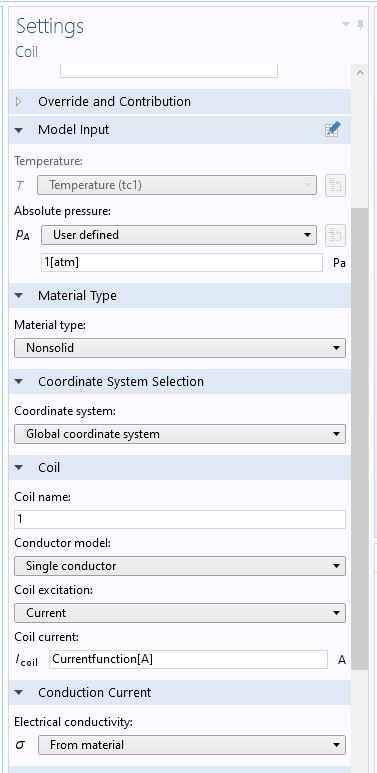Viewport: 377px width, 773px height.
Task: Open the Material type Nonsolid dropdown
Action: tap(180, 348)
